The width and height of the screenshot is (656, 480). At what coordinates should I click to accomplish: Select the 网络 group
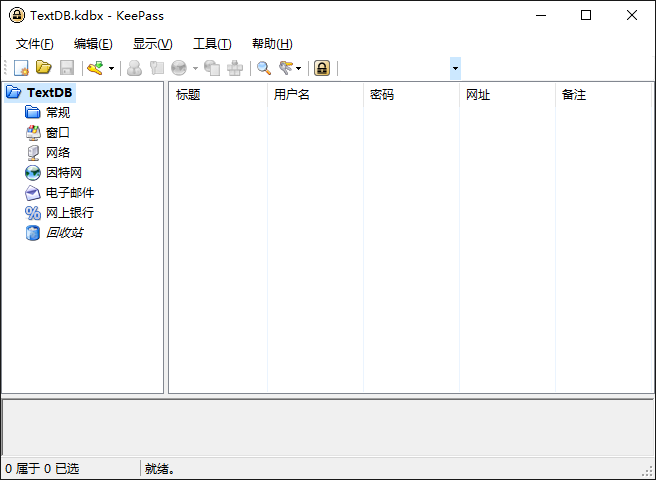tap(58, 152)
